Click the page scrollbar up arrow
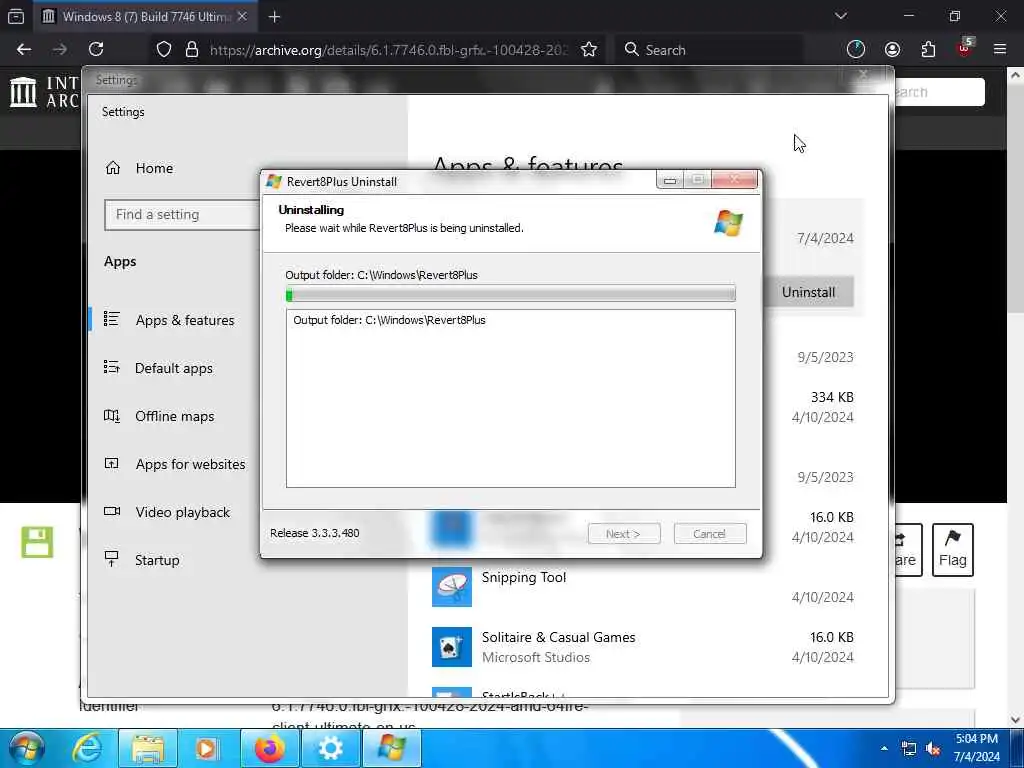 pos(1016,75)
